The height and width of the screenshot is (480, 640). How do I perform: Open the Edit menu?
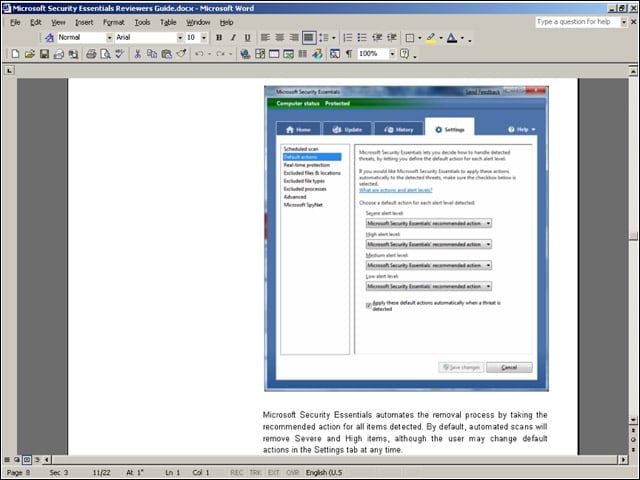click(x=36, y=22)
